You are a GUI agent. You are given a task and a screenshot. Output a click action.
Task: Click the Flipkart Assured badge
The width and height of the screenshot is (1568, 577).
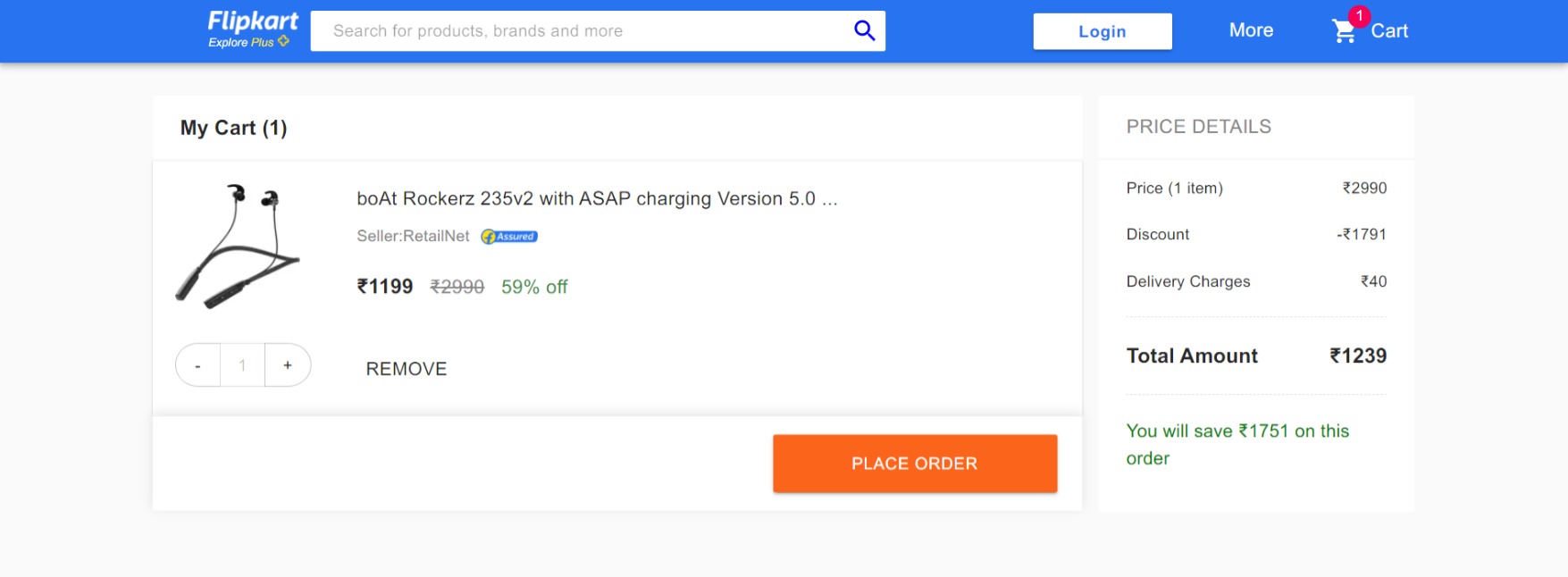[x=510, y=236]
